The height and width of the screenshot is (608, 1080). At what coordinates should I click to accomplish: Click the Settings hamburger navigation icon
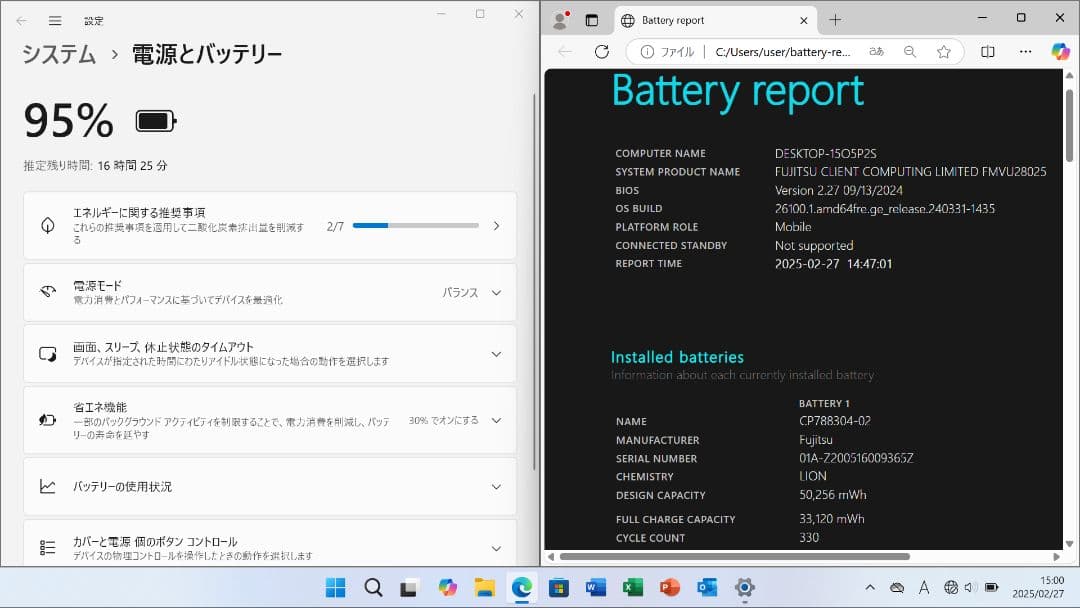pos(56,19)
